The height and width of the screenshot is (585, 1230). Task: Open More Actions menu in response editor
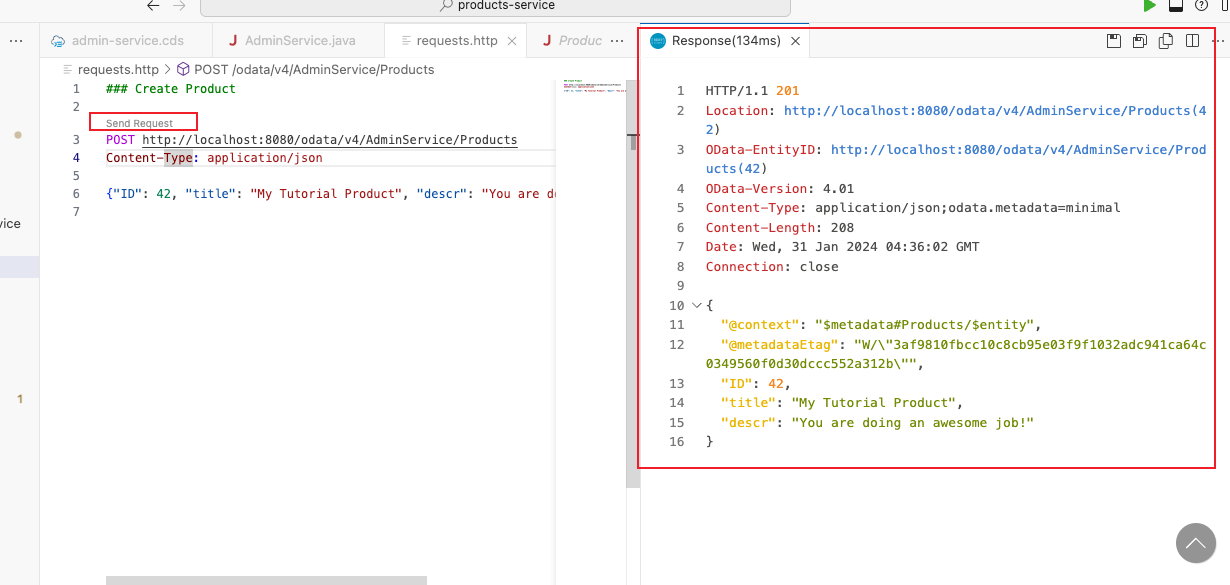tap(1216, 41)
